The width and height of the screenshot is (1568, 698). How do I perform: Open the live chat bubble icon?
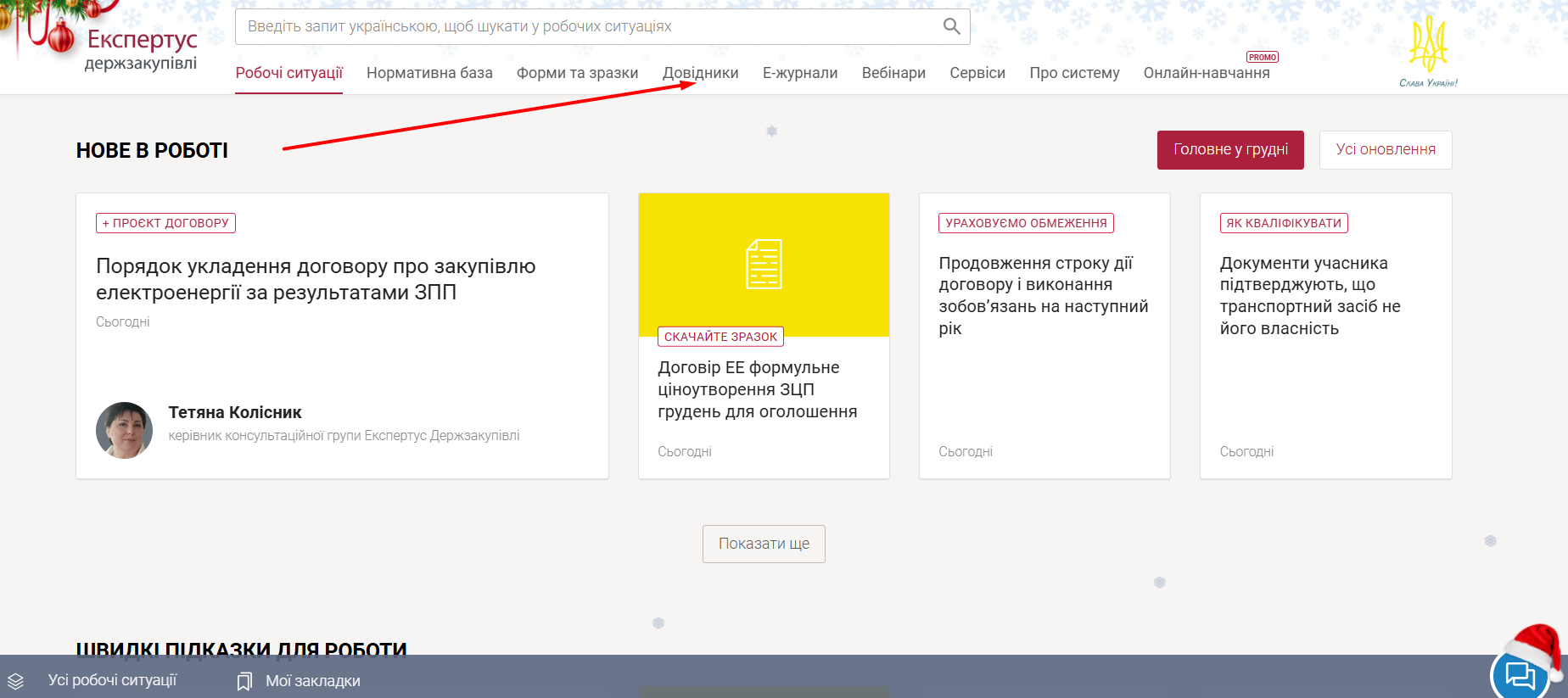click(1519, 676)
